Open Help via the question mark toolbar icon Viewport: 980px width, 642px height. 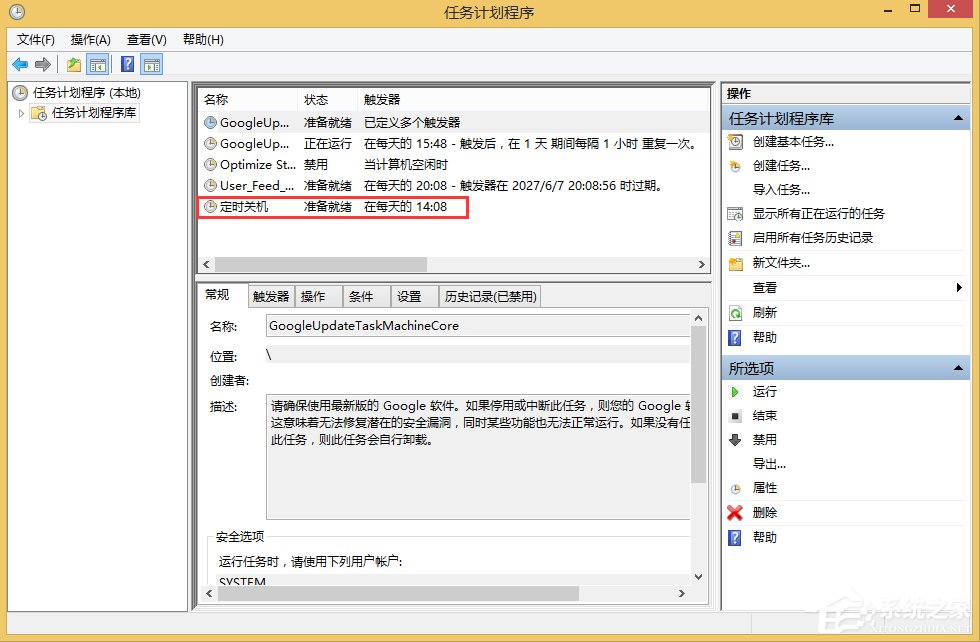coord(126,63)
